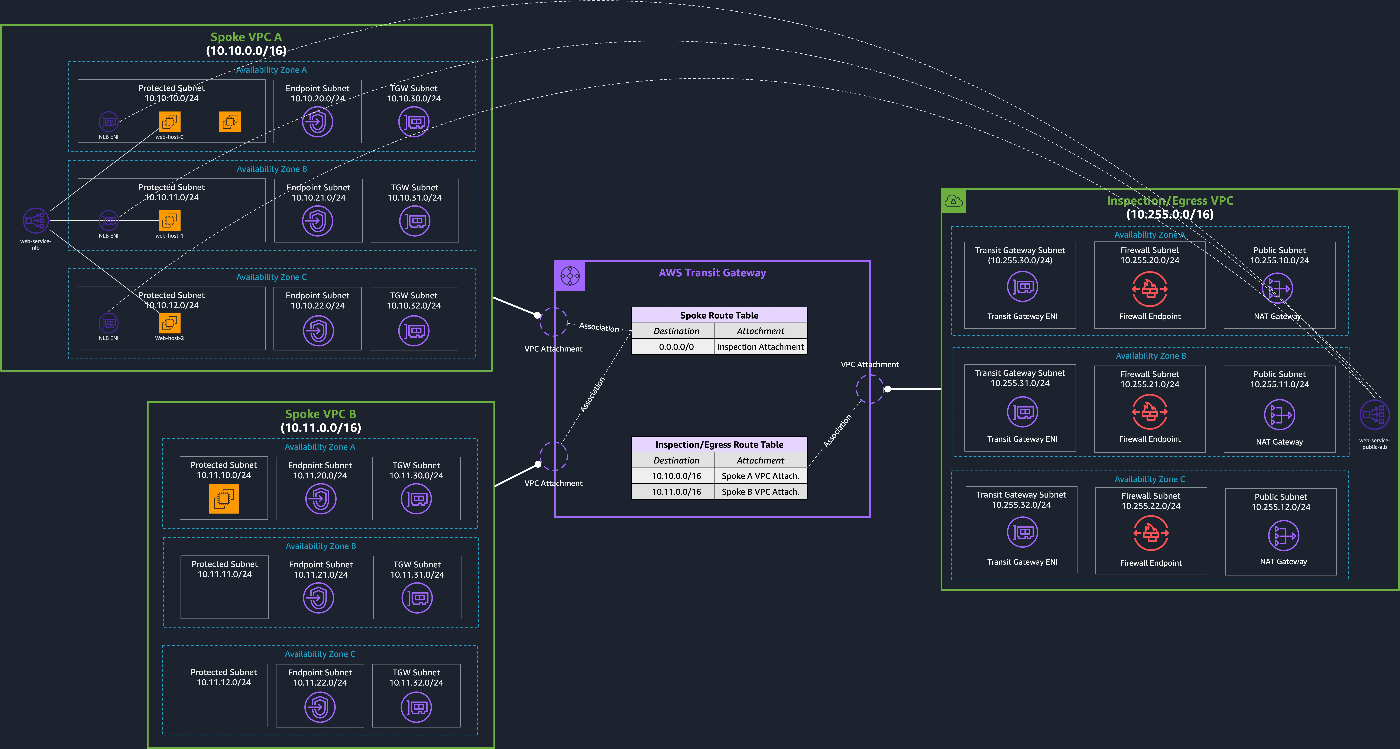The height and width of the screenshot is (749, 1400).
Task: Click the "Inspection Attachment" cell
Action: (760, 347)
